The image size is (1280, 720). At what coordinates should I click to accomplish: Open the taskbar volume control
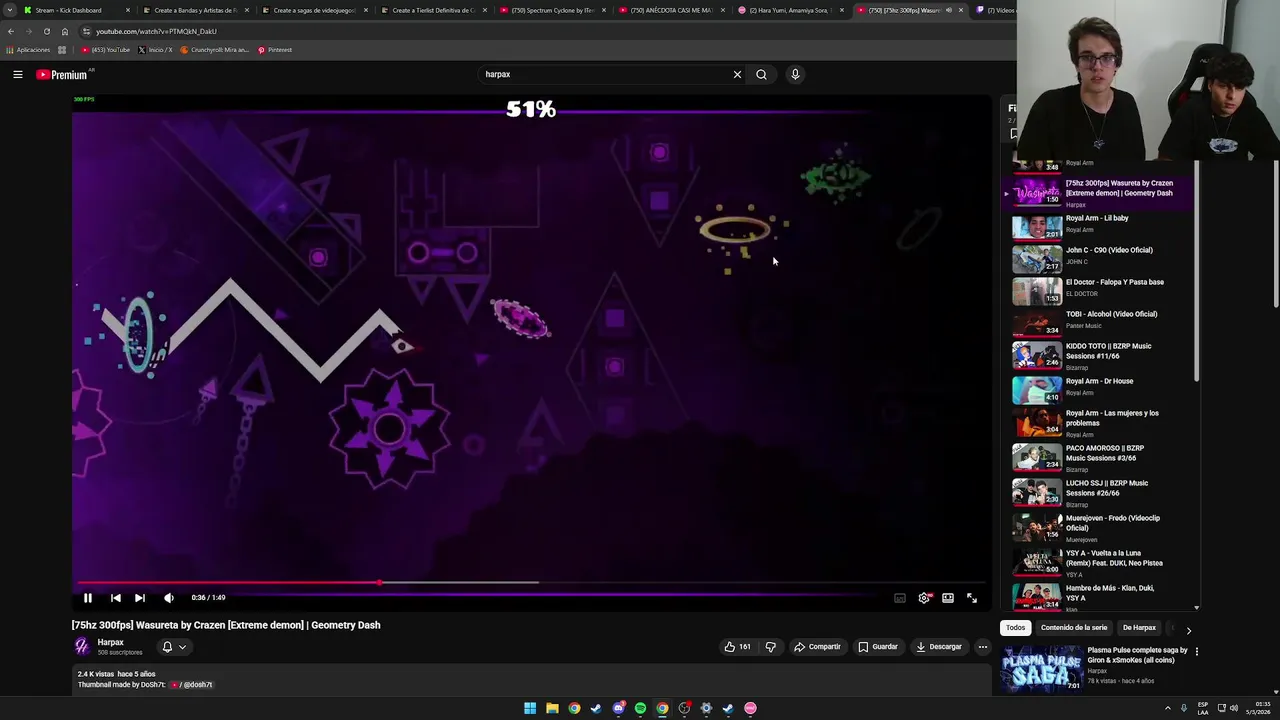[x=1236, y=708]
